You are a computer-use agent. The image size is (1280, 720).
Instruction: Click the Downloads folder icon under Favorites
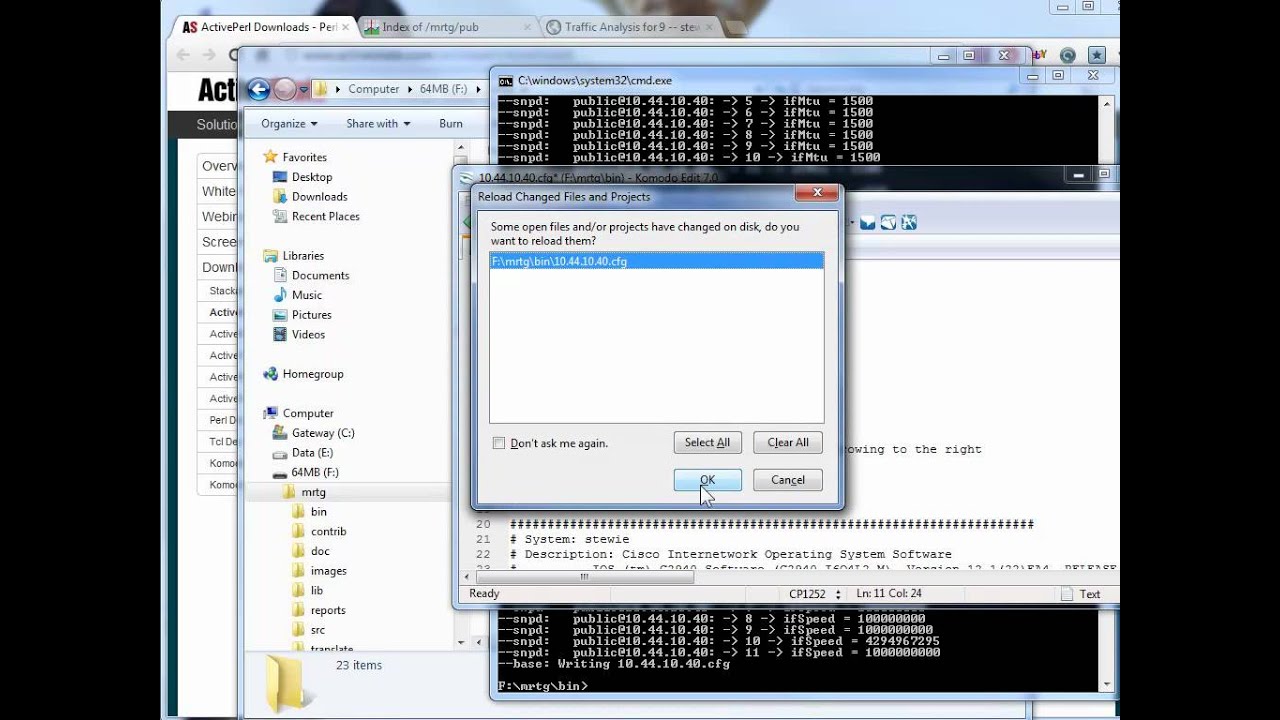click(x=280, y=196)
